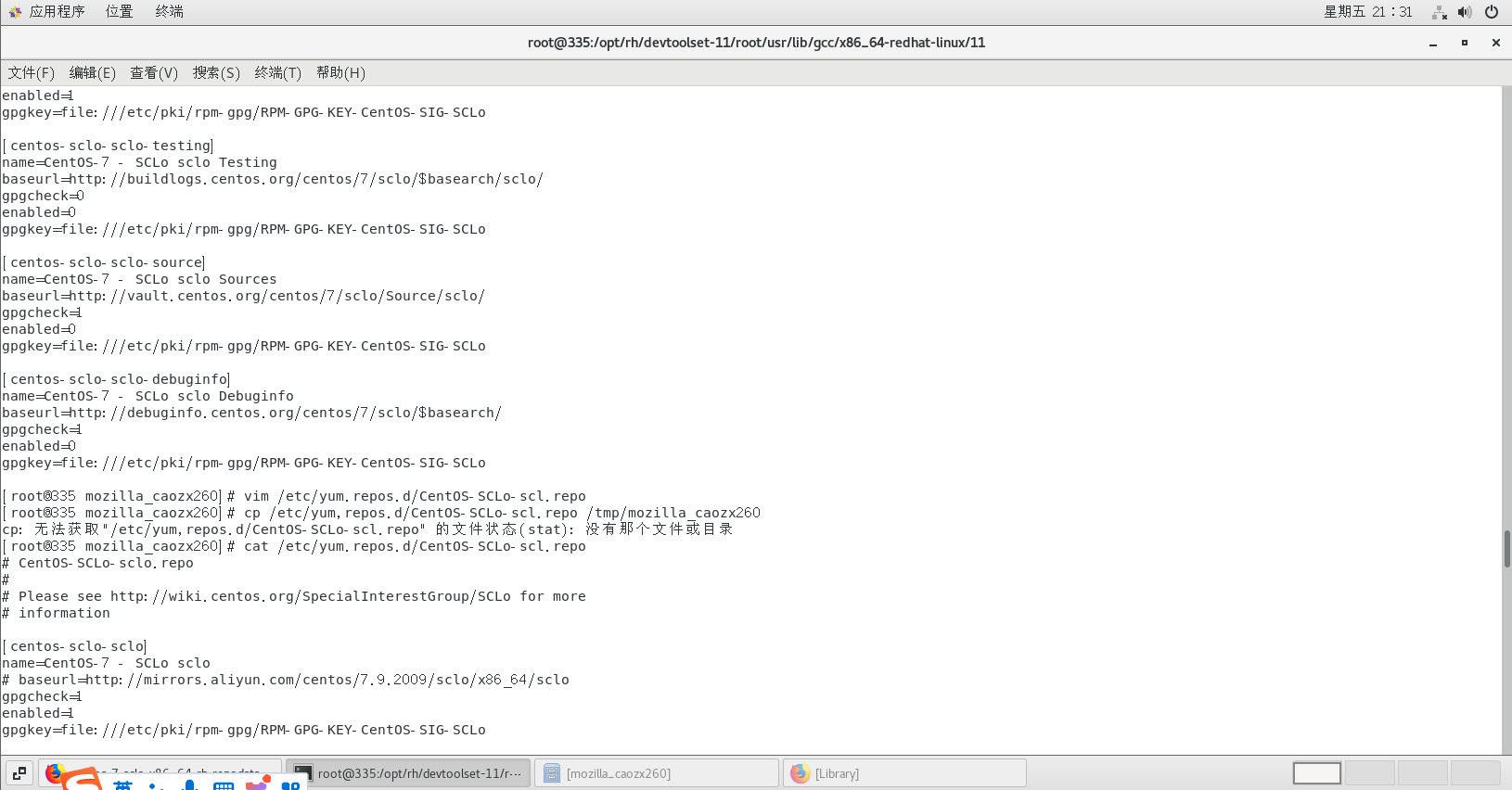Click the line "gpgcheck=0"
This screenshot has width=1512, height=790.
coord(43,196)
